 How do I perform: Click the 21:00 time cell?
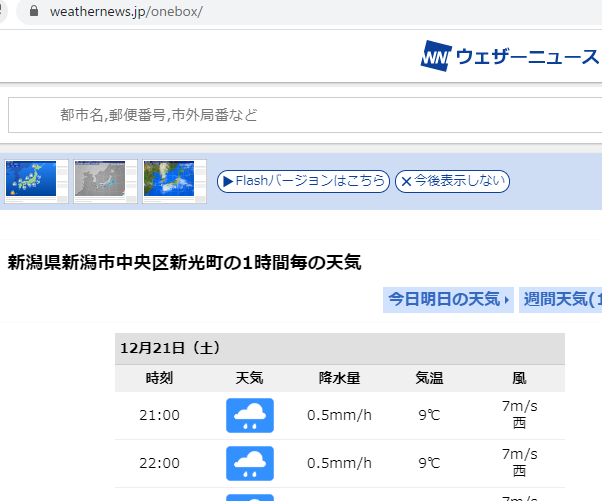[159, 415]
